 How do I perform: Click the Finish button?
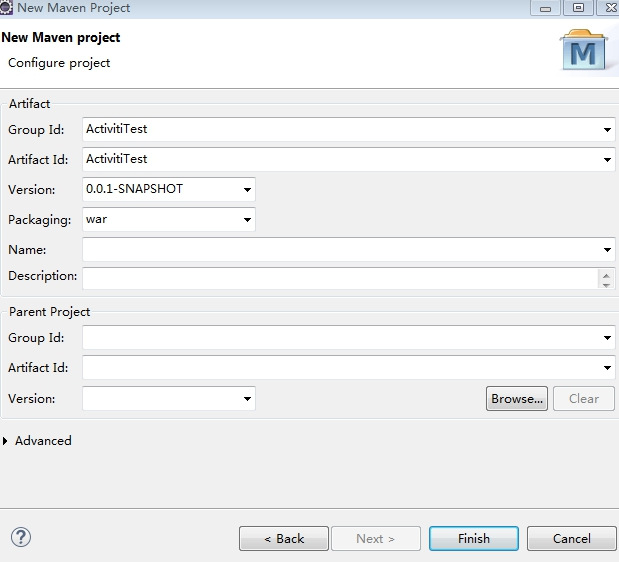pos(474,538)
